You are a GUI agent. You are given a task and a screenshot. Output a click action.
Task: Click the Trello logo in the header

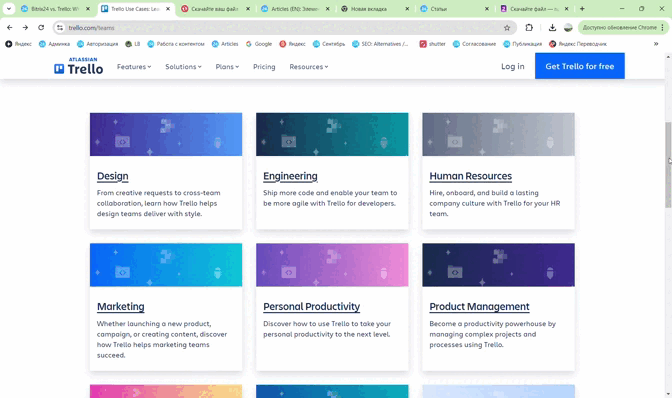[78, 66]
